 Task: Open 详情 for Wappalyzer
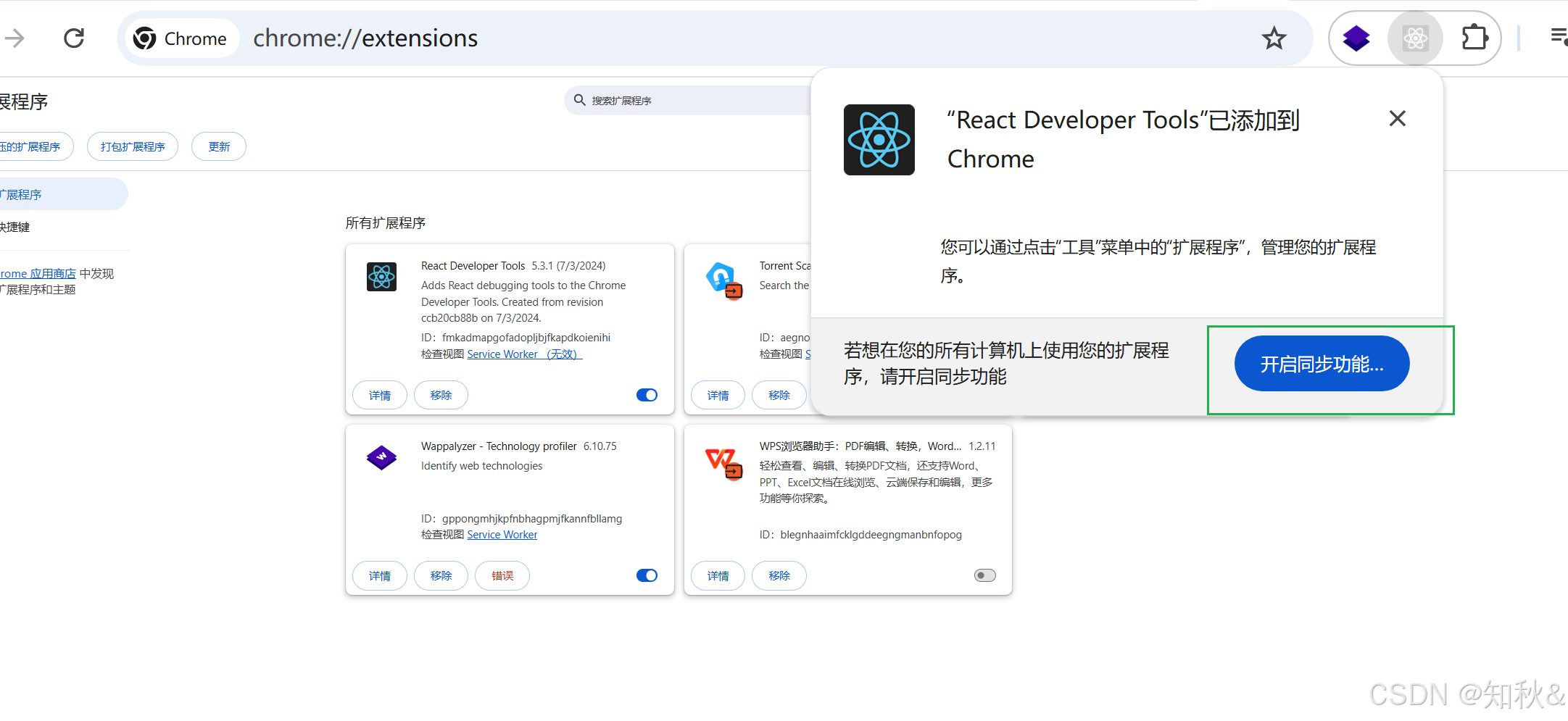tap(380, 575)
